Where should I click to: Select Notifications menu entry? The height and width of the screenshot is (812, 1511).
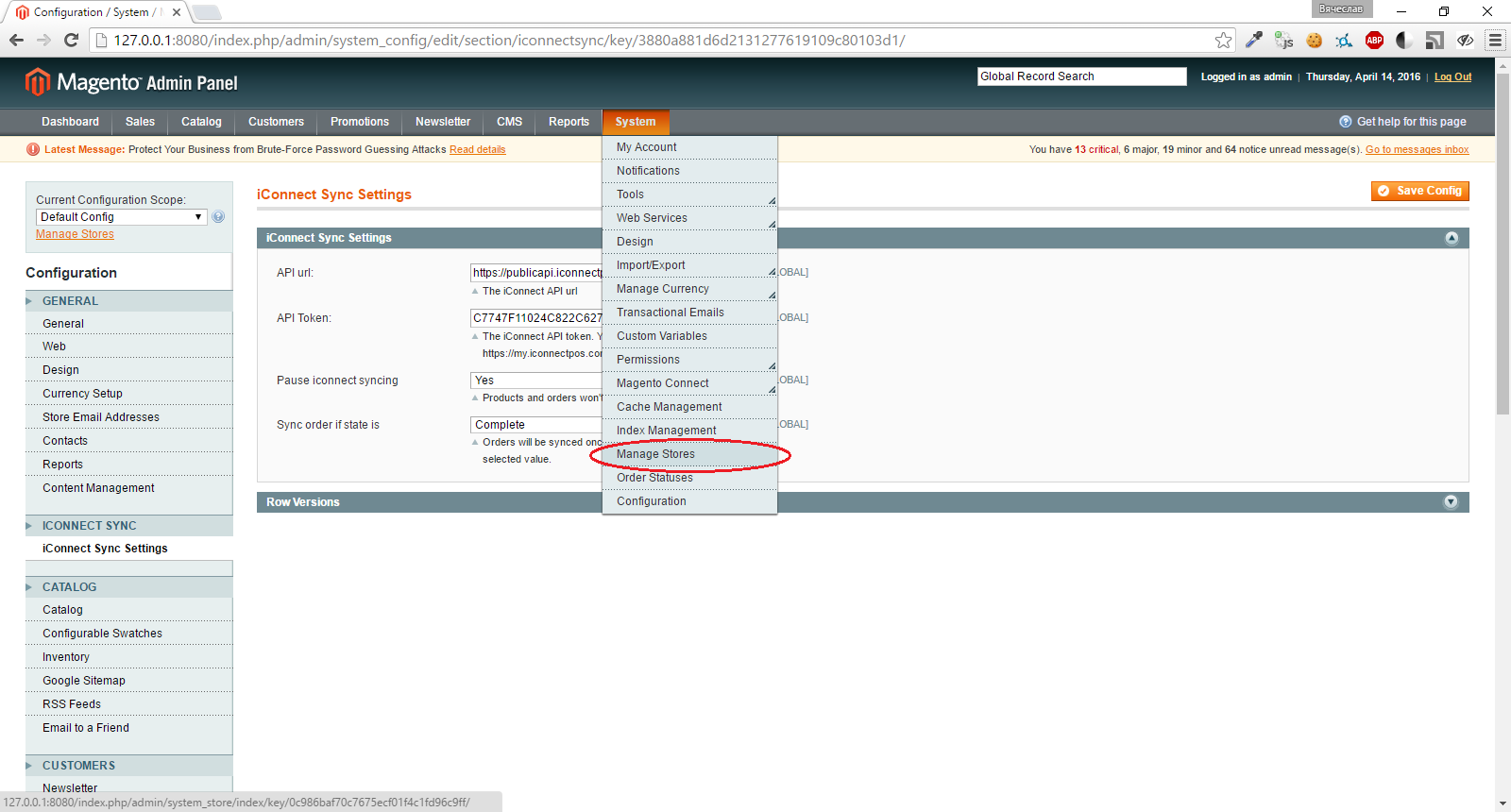689,171
